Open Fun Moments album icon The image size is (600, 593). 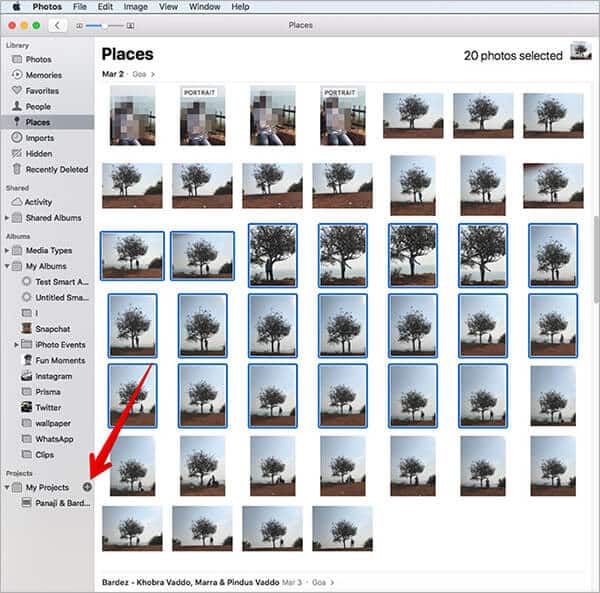click(x=26, y=360)
